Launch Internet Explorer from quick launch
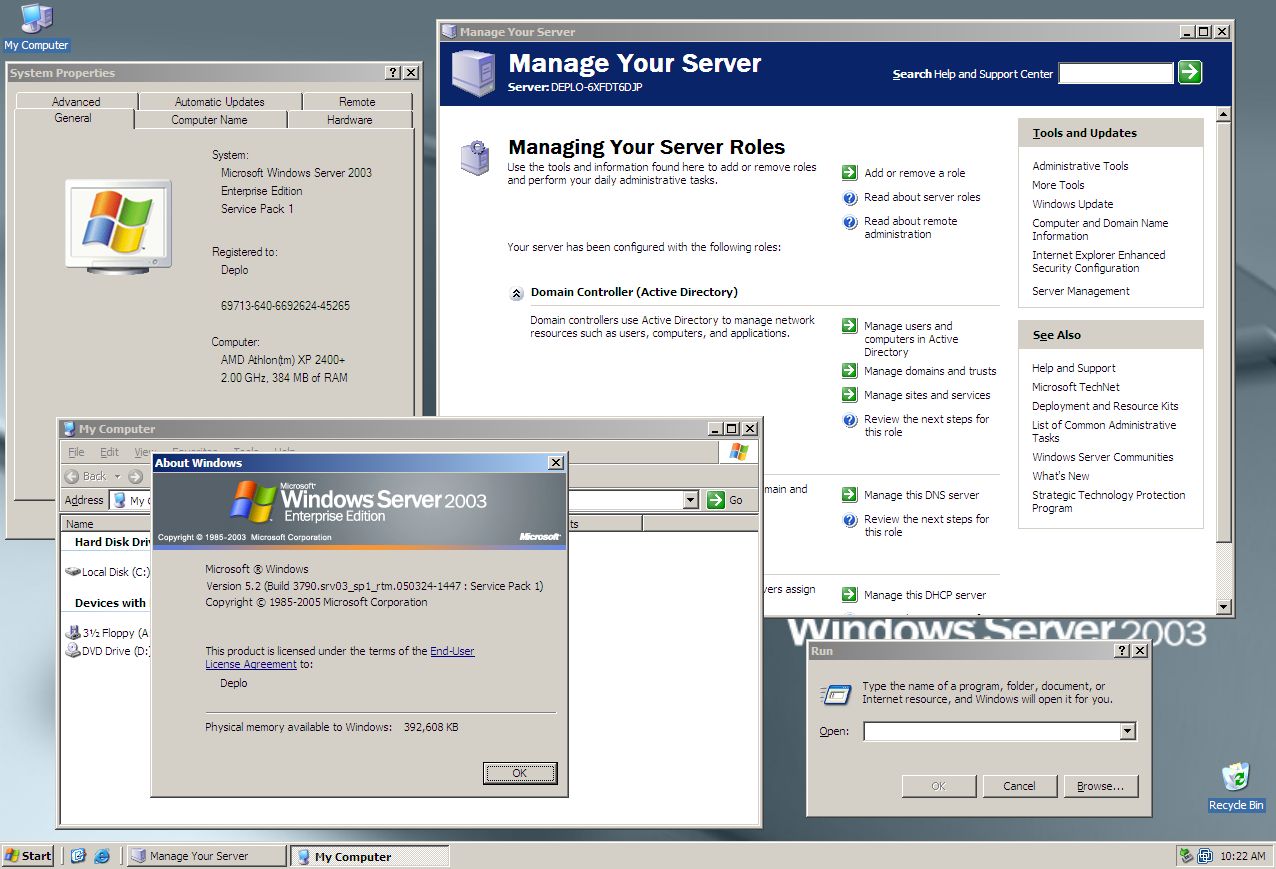Viewport: 1276px width, 869px height. coord(101,856)
